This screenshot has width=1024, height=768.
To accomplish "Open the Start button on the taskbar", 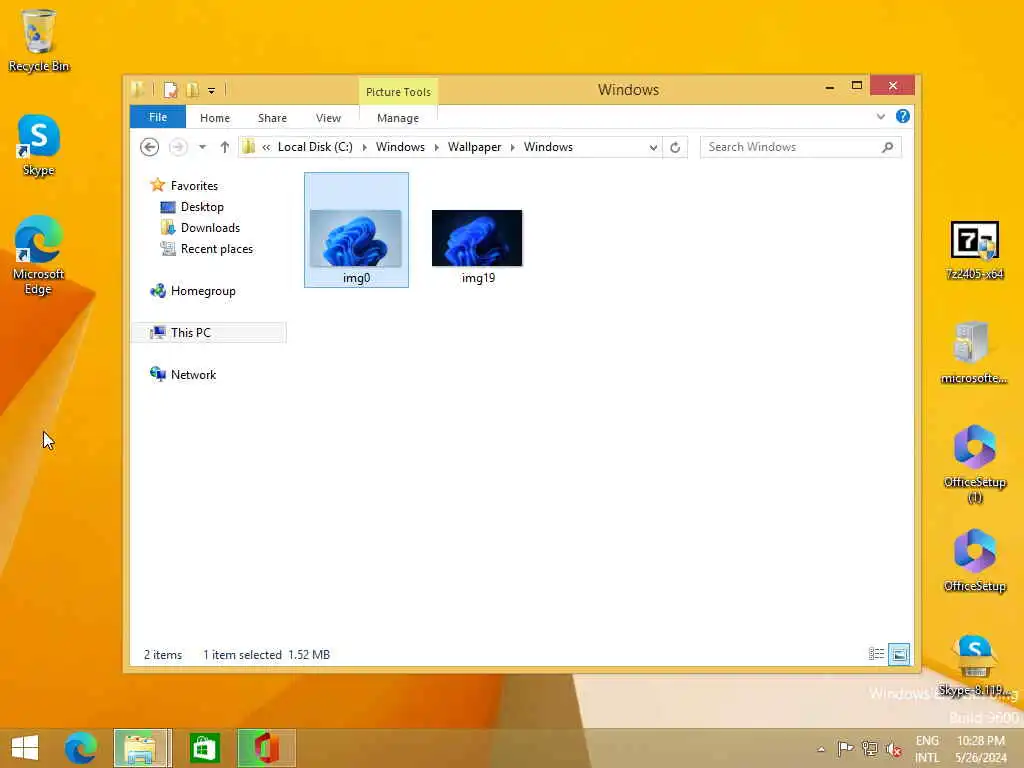I will tap(25, 748).
